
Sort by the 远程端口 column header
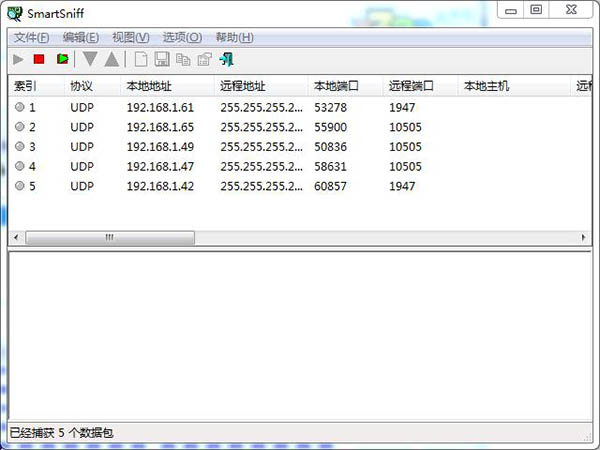pyautogui.click(x=410, y=86)
